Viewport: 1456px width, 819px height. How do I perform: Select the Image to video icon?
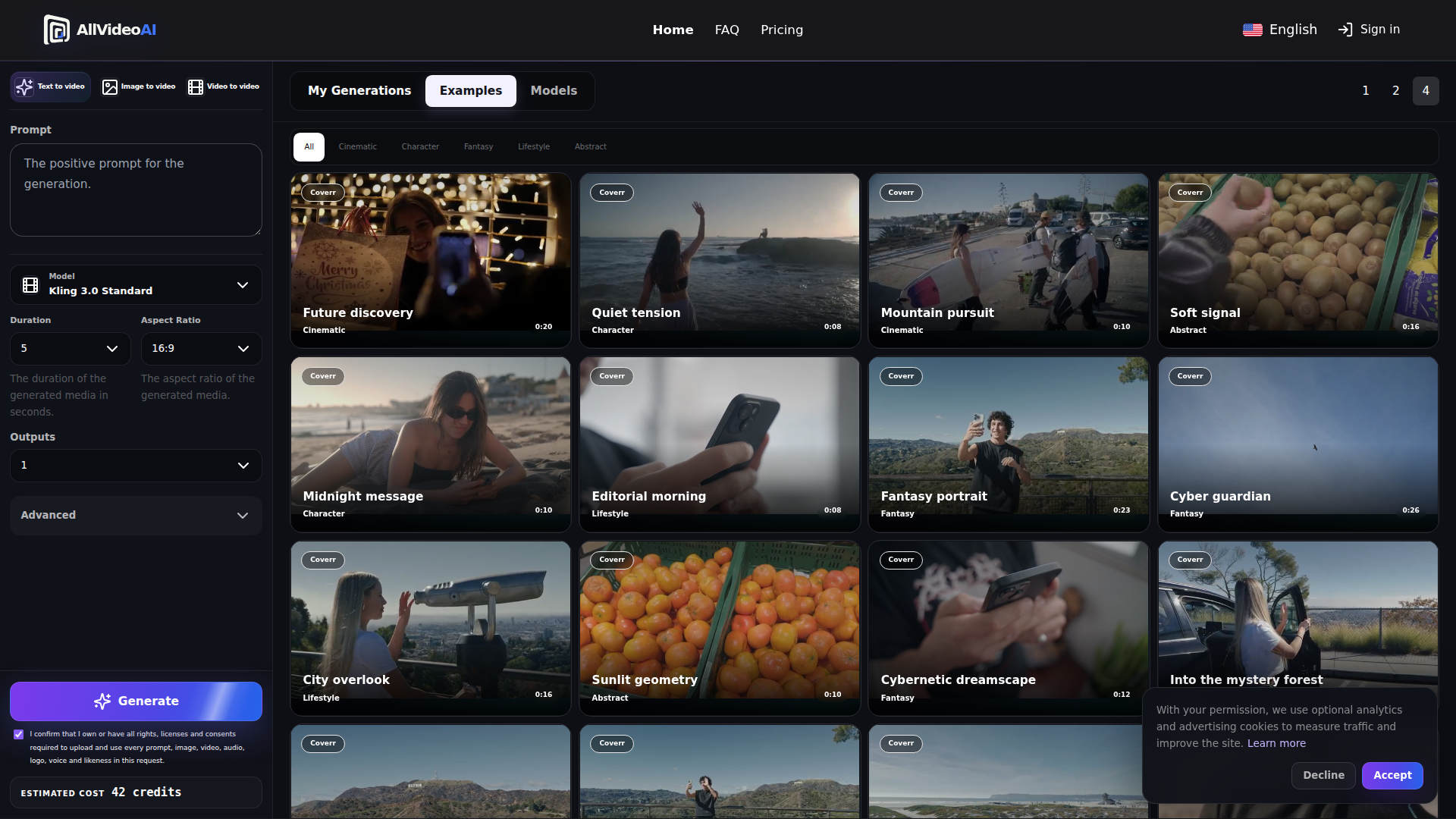(x=110, y=87)
